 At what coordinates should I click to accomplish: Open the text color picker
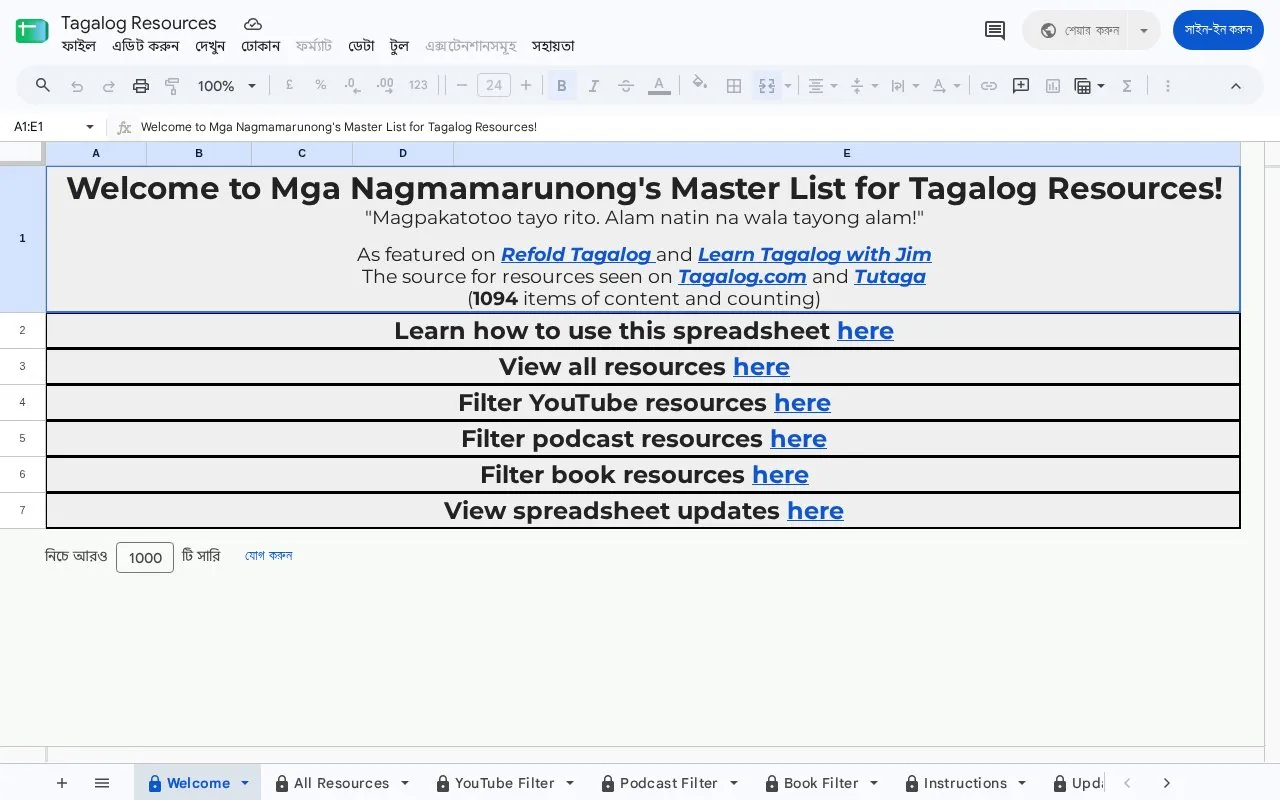tap(659, 86)
